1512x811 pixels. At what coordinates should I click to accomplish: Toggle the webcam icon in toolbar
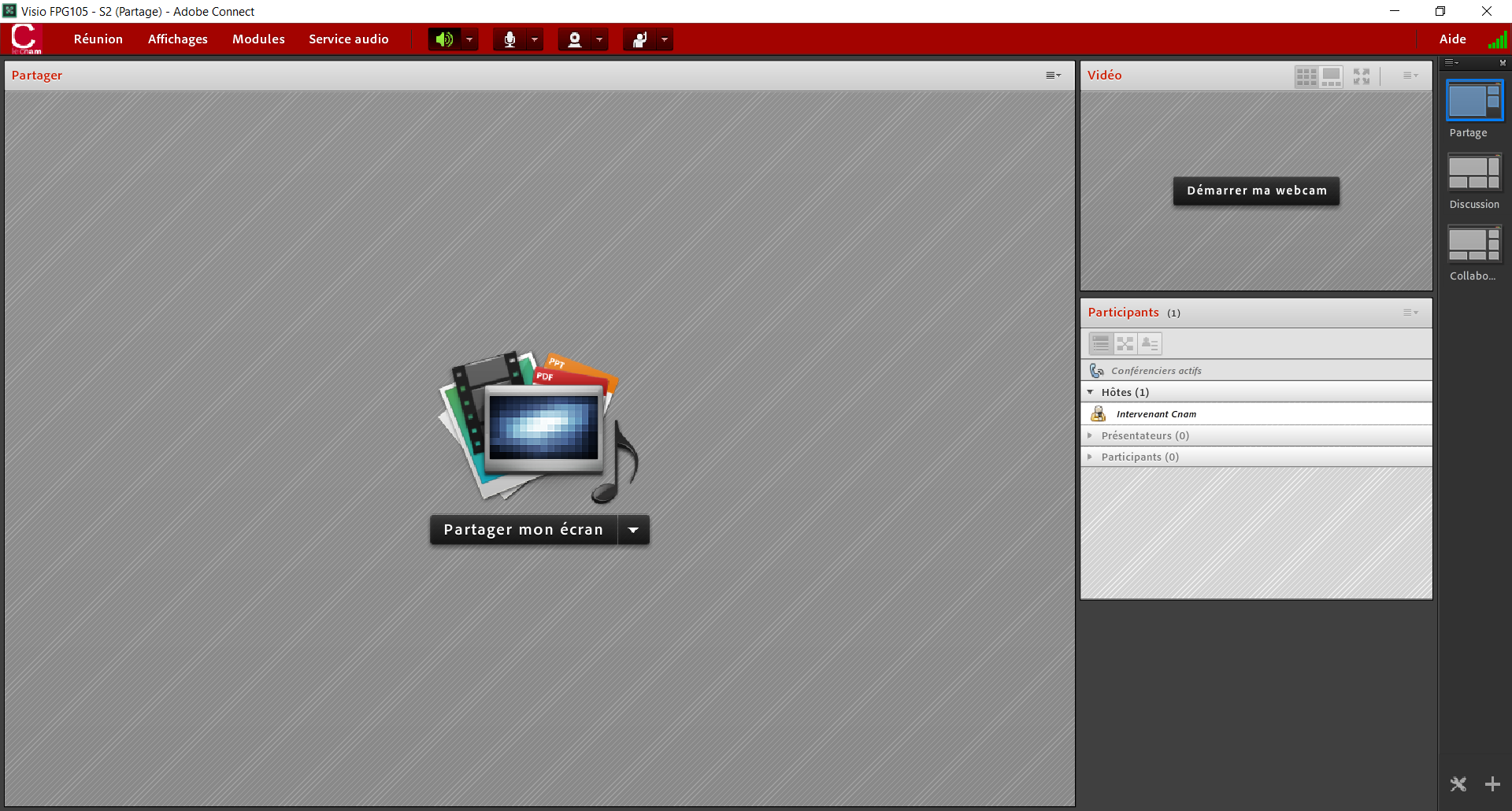pyautogui.click(x=575, y=39)
